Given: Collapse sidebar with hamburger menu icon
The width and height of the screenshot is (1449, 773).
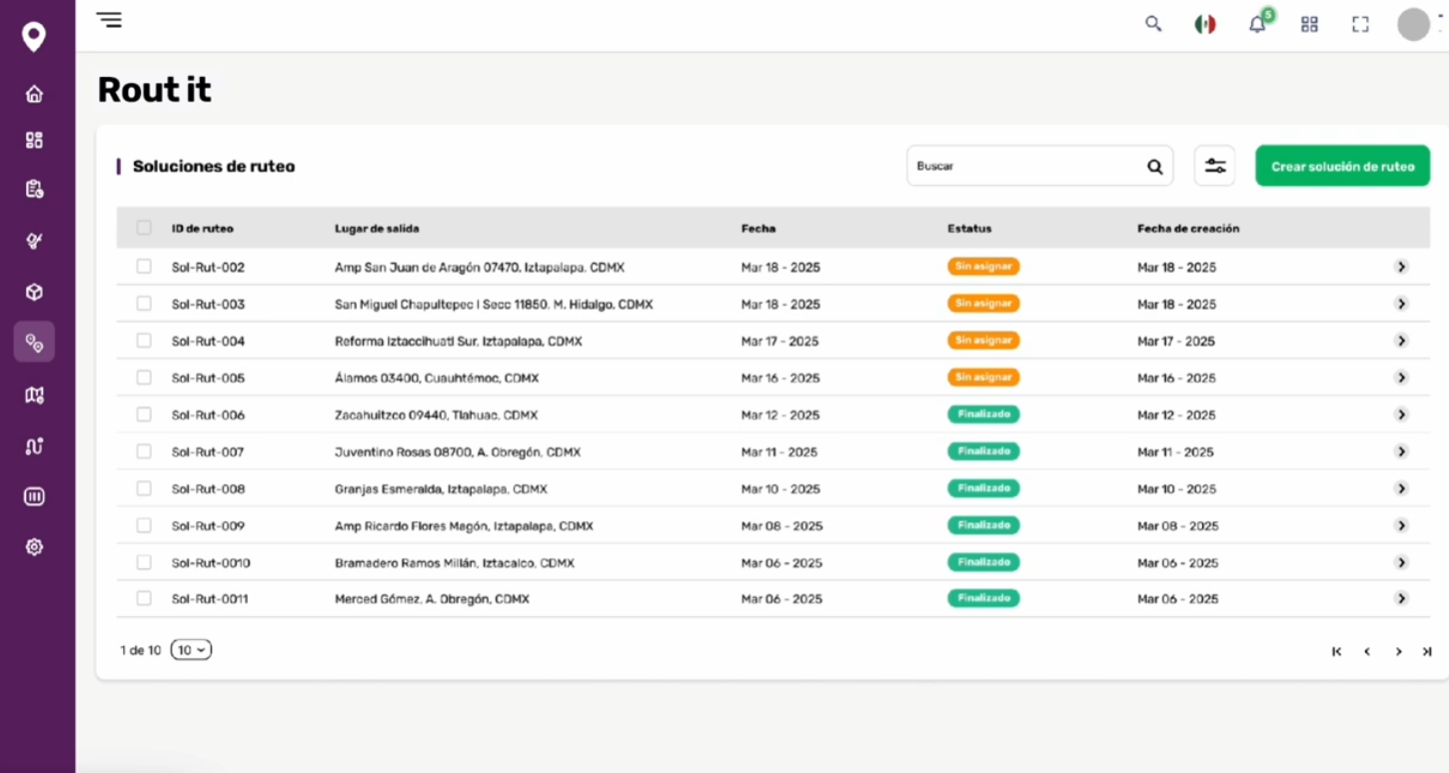Looking at the screenshot, I should (x=109, y=19).
